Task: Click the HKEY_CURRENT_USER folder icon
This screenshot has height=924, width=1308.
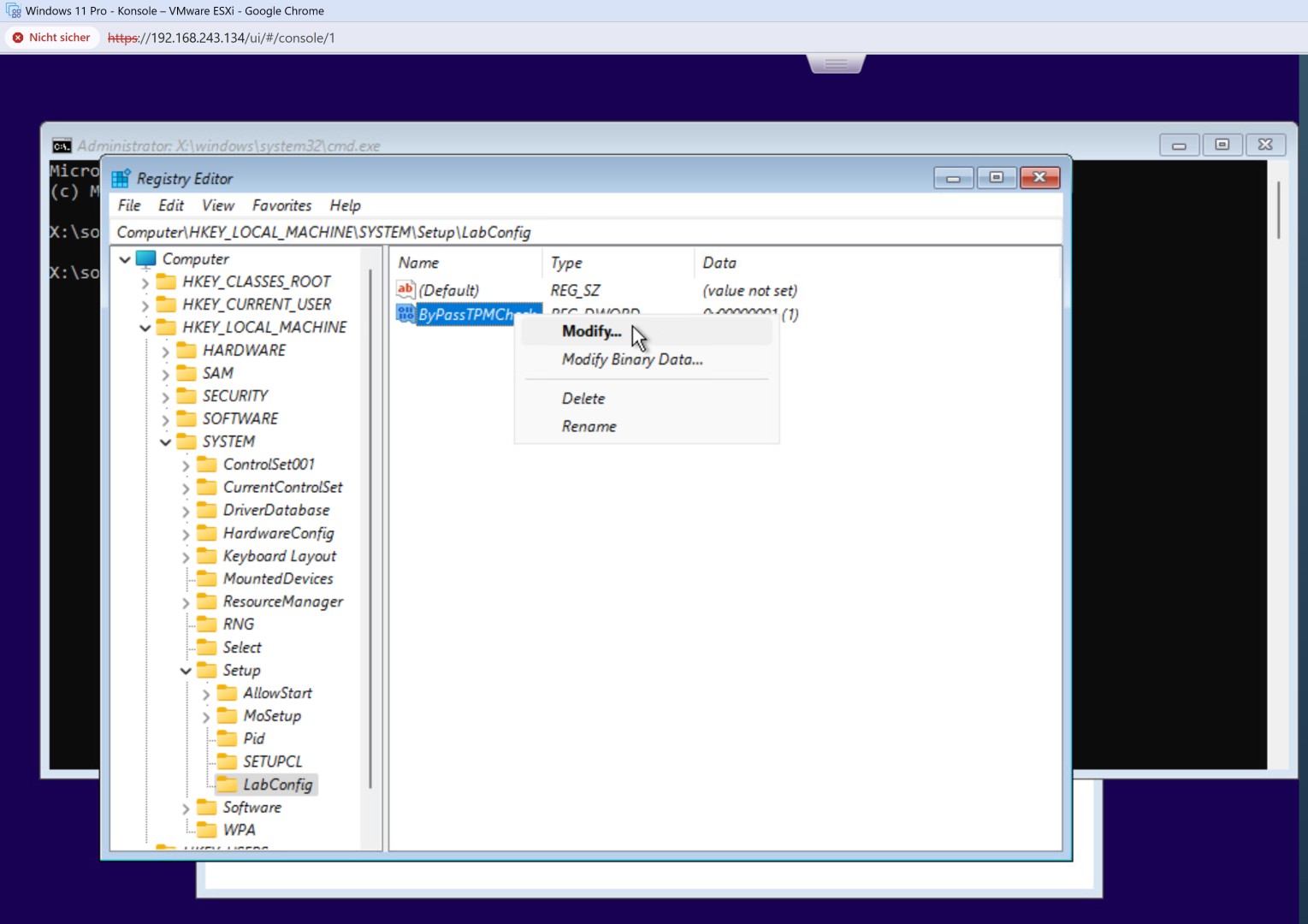Action: point(167,305)
